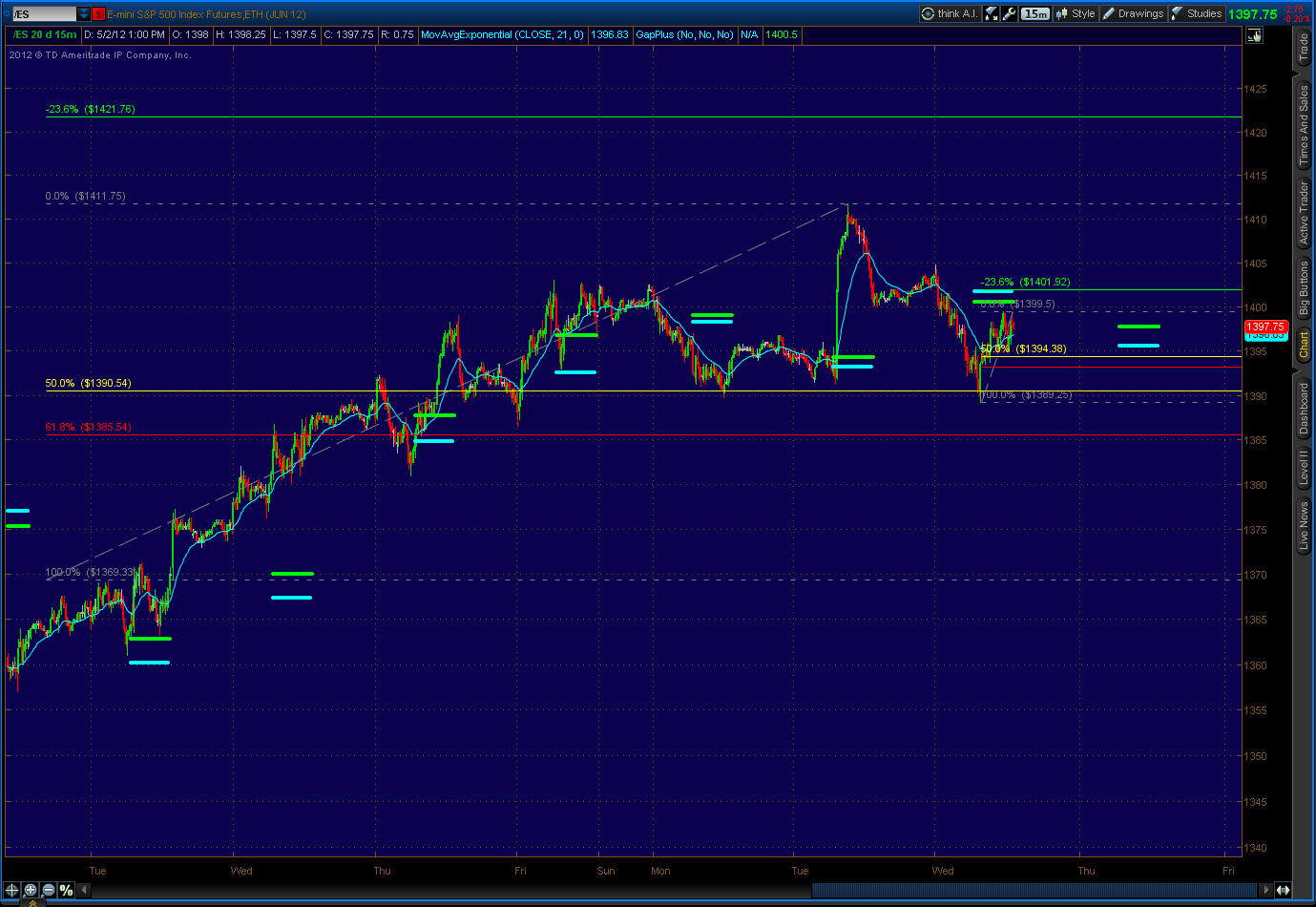Click the red linking color number 1
This screenshot has width=1316, height=907.
[98, 14]
